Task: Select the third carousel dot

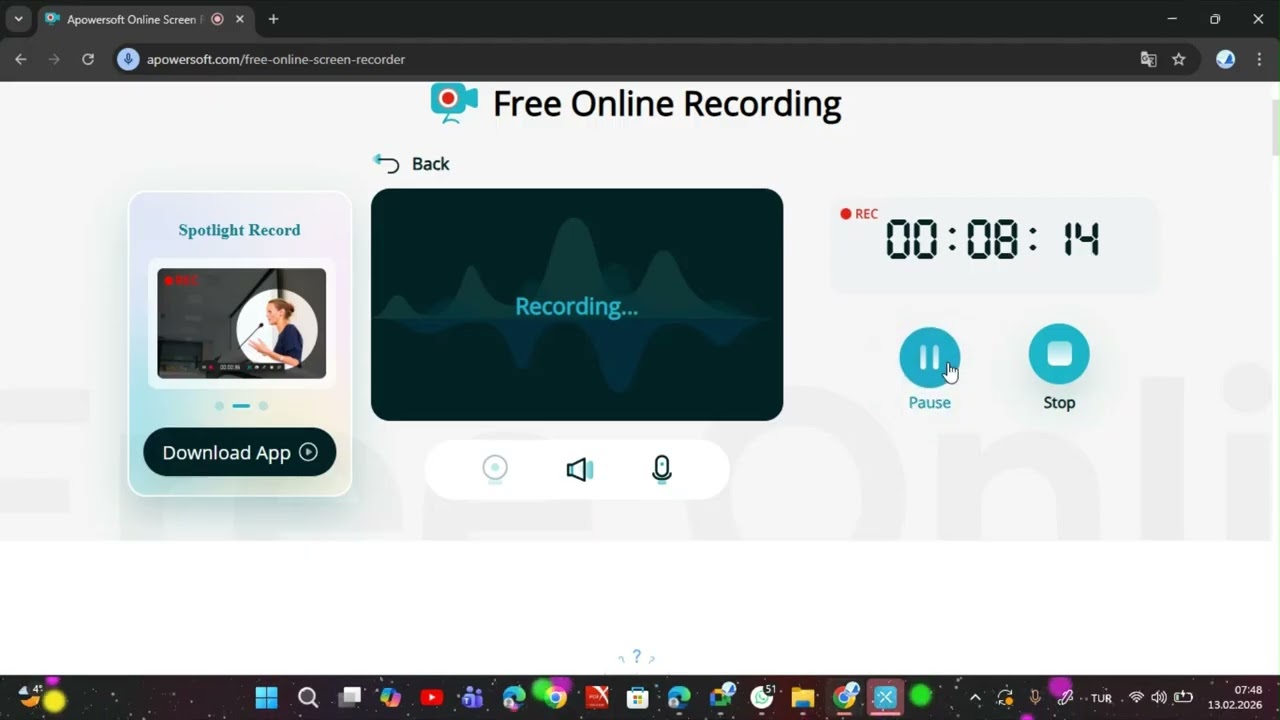Action: point(263,406)
